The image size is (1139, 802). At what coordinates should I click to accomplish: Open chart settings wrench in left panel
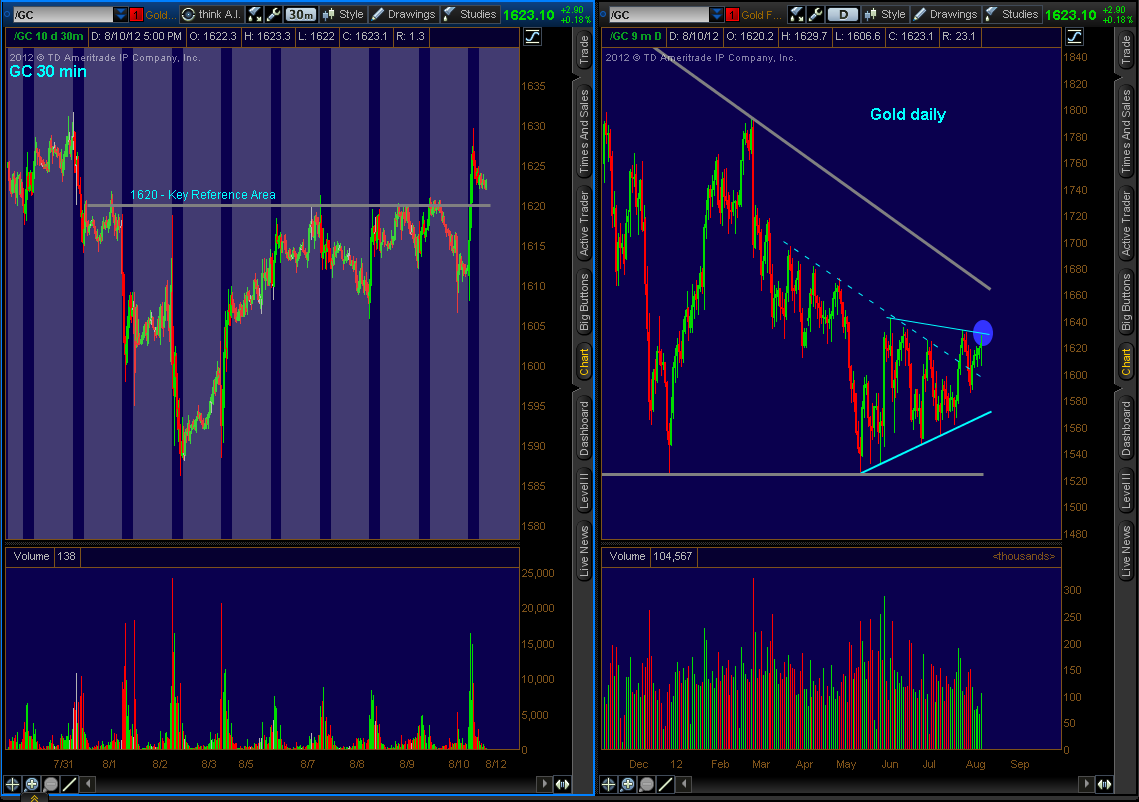coord(273,14)
